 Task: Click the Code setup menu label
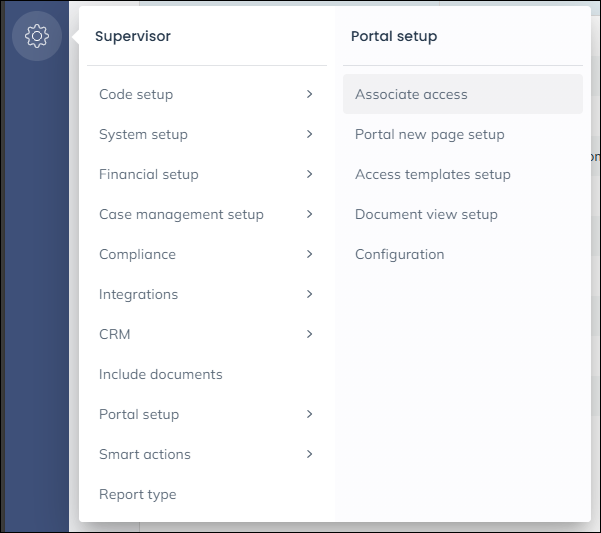(136, 94)
